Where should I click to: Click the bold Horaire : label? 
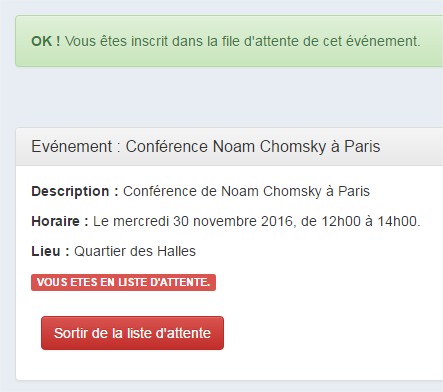(x=60, y=221)
